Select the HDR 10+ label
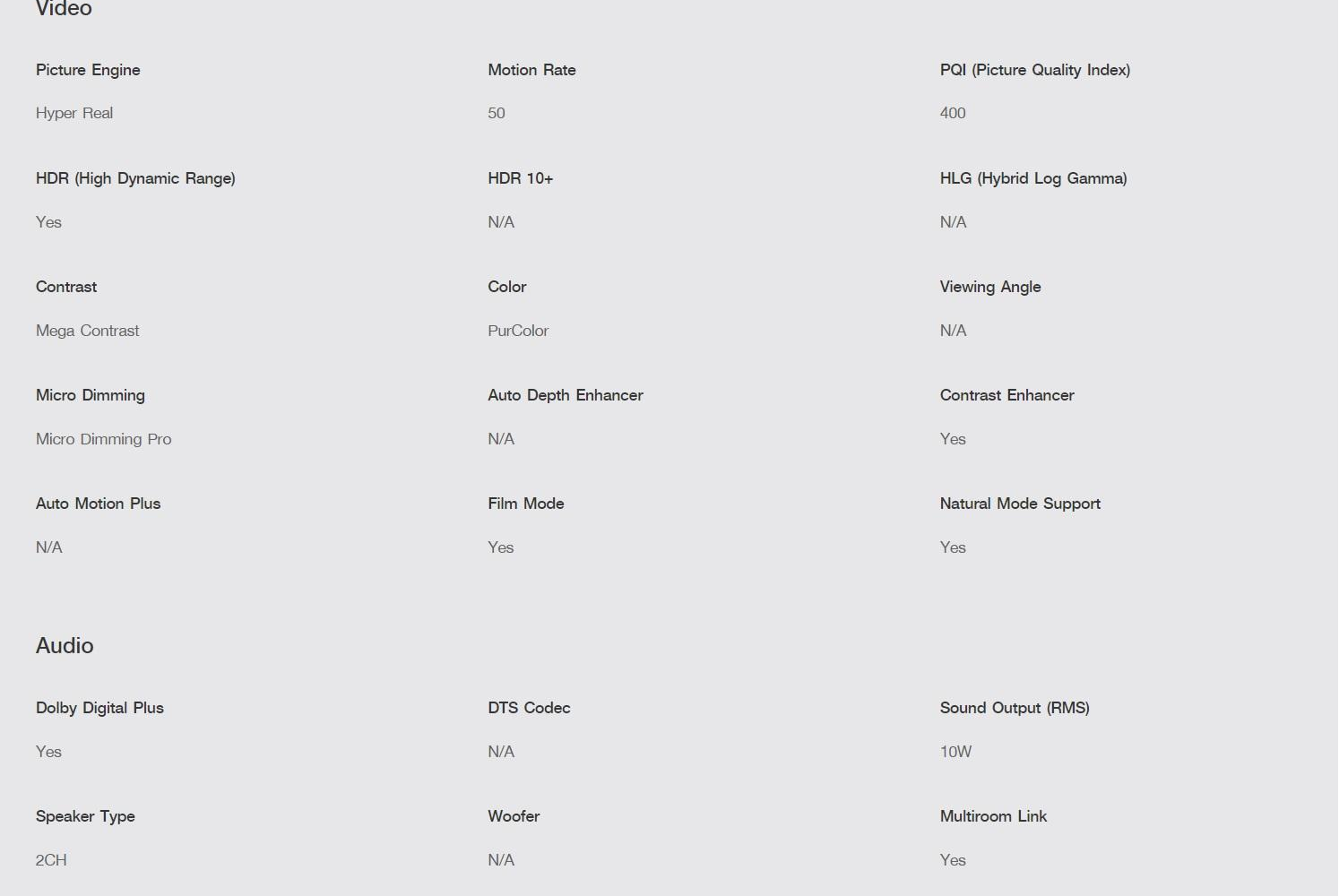This screenshot has height=896, width=1339. (520, 178)
